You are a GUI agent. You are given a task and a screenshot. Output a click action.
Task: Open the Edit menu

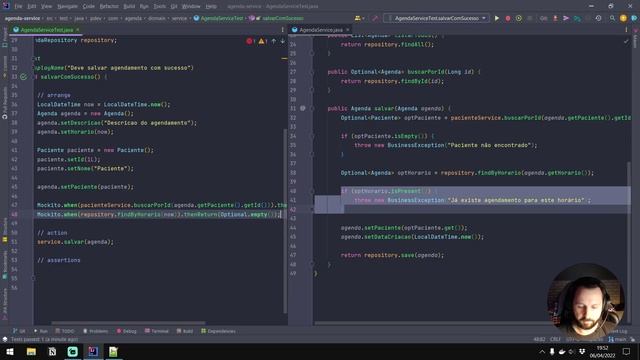[32, 6]
